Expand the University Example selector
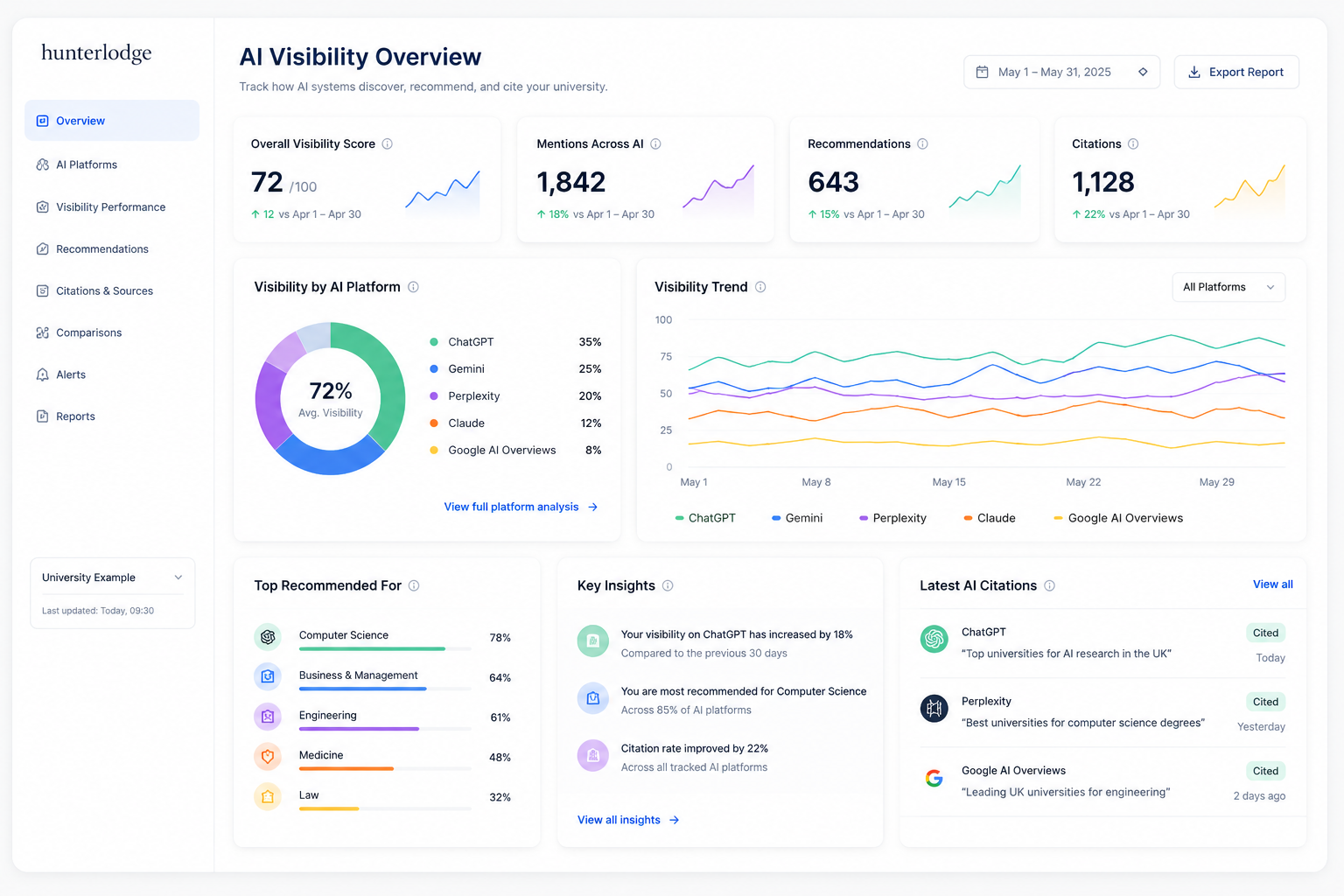 tap(113, 577)
